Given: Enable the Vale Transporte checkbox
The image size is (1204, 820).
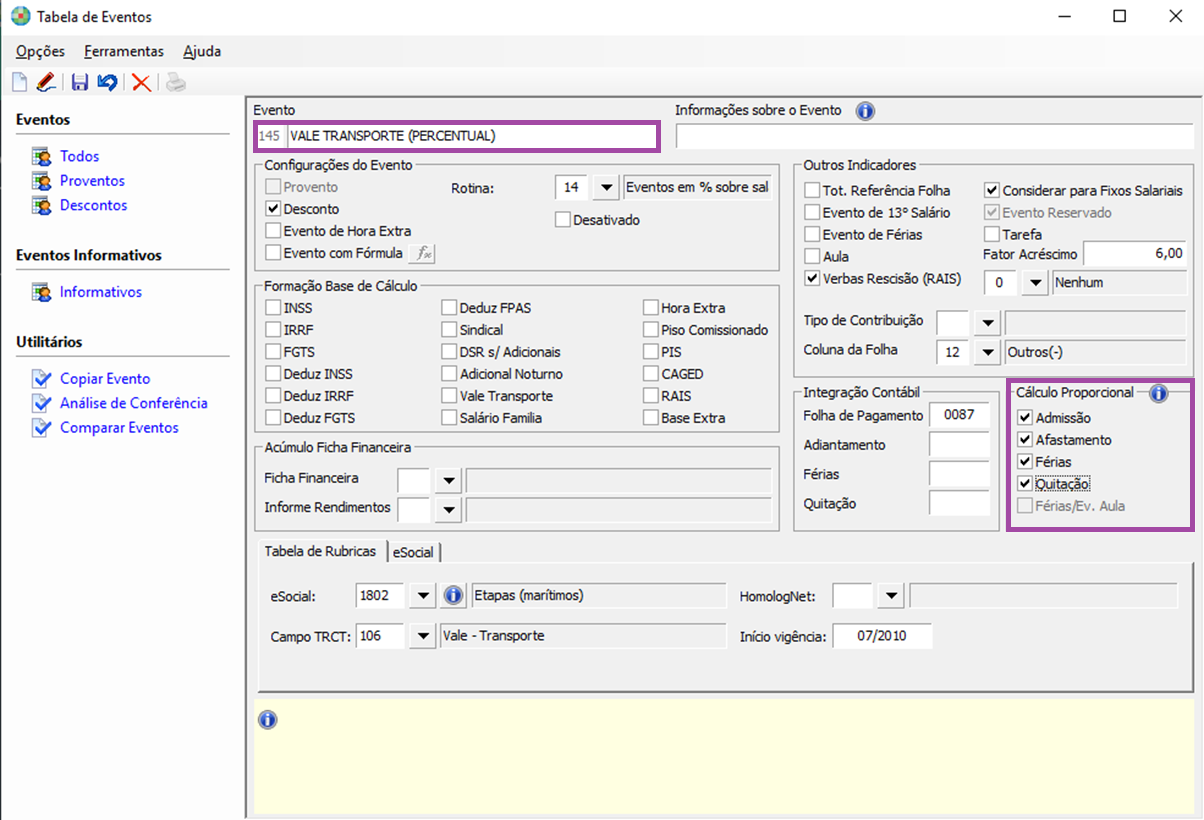Looking at the screenshot, I should (x=450, y=396).
